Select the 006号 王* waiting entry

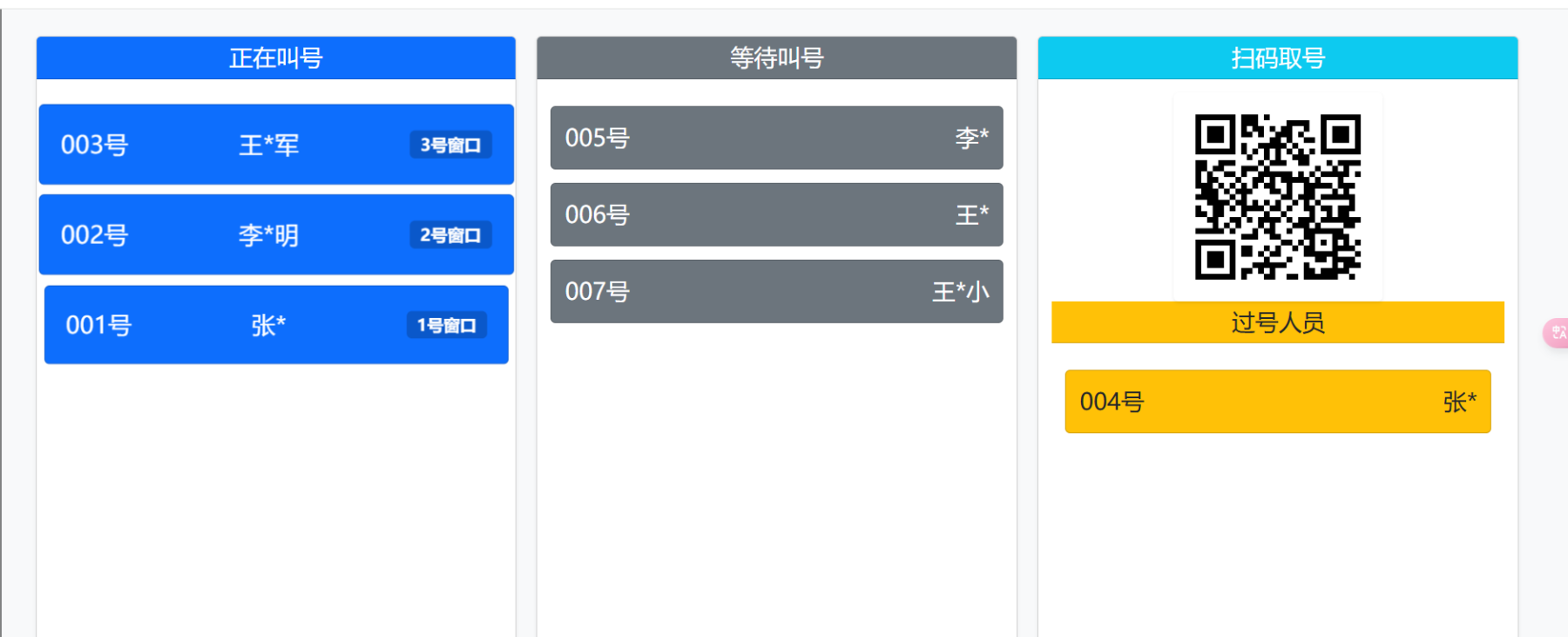776,214
